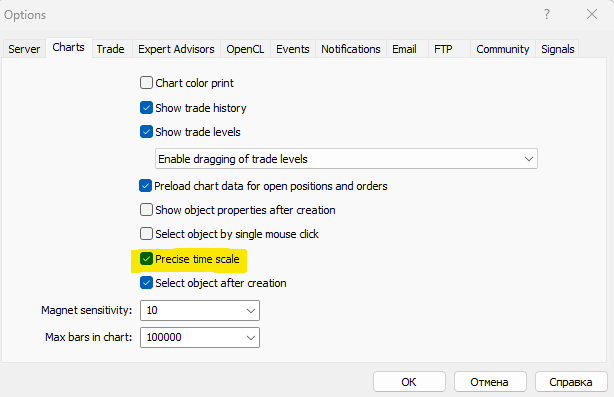Click the Отмена cancel button
The height and width of the screenshot is (397, 614).
[x=490, y=382]
